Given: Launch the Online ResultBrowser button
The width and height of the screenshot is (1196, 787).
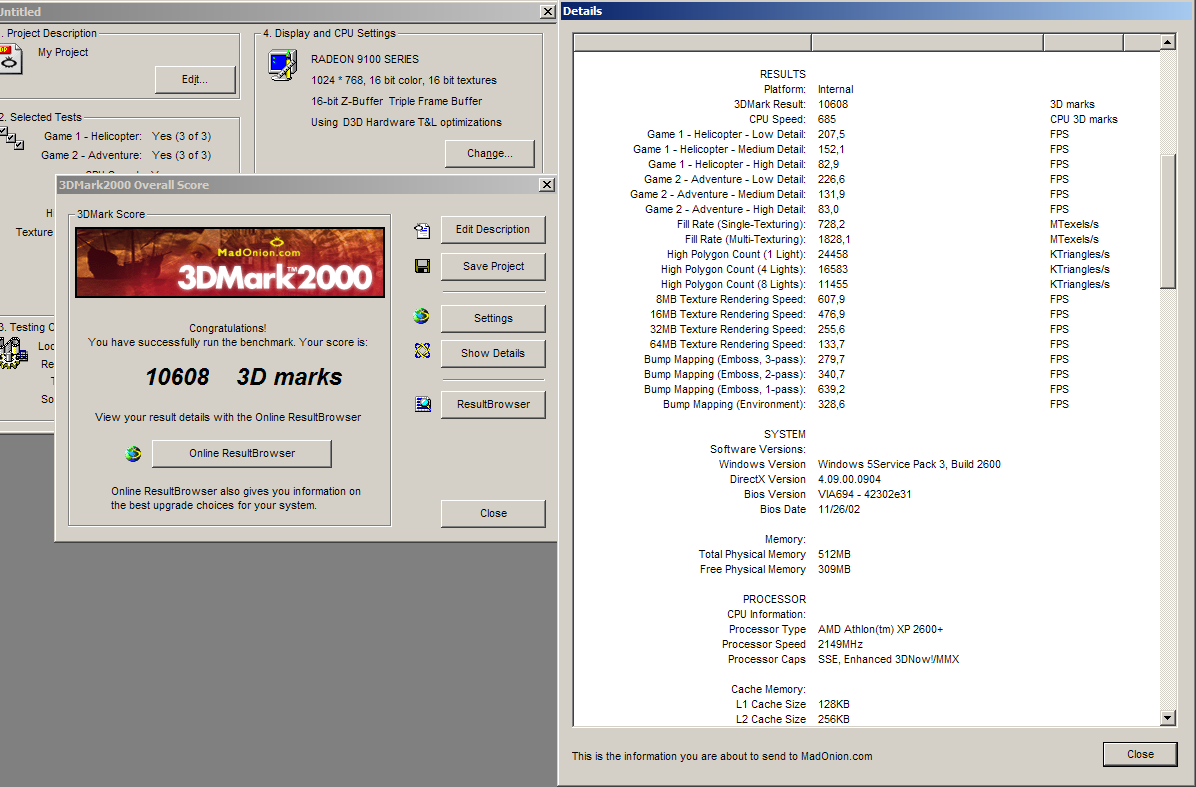Looking at the screenshot, I should pyautogui.click(x=242, y=454).
